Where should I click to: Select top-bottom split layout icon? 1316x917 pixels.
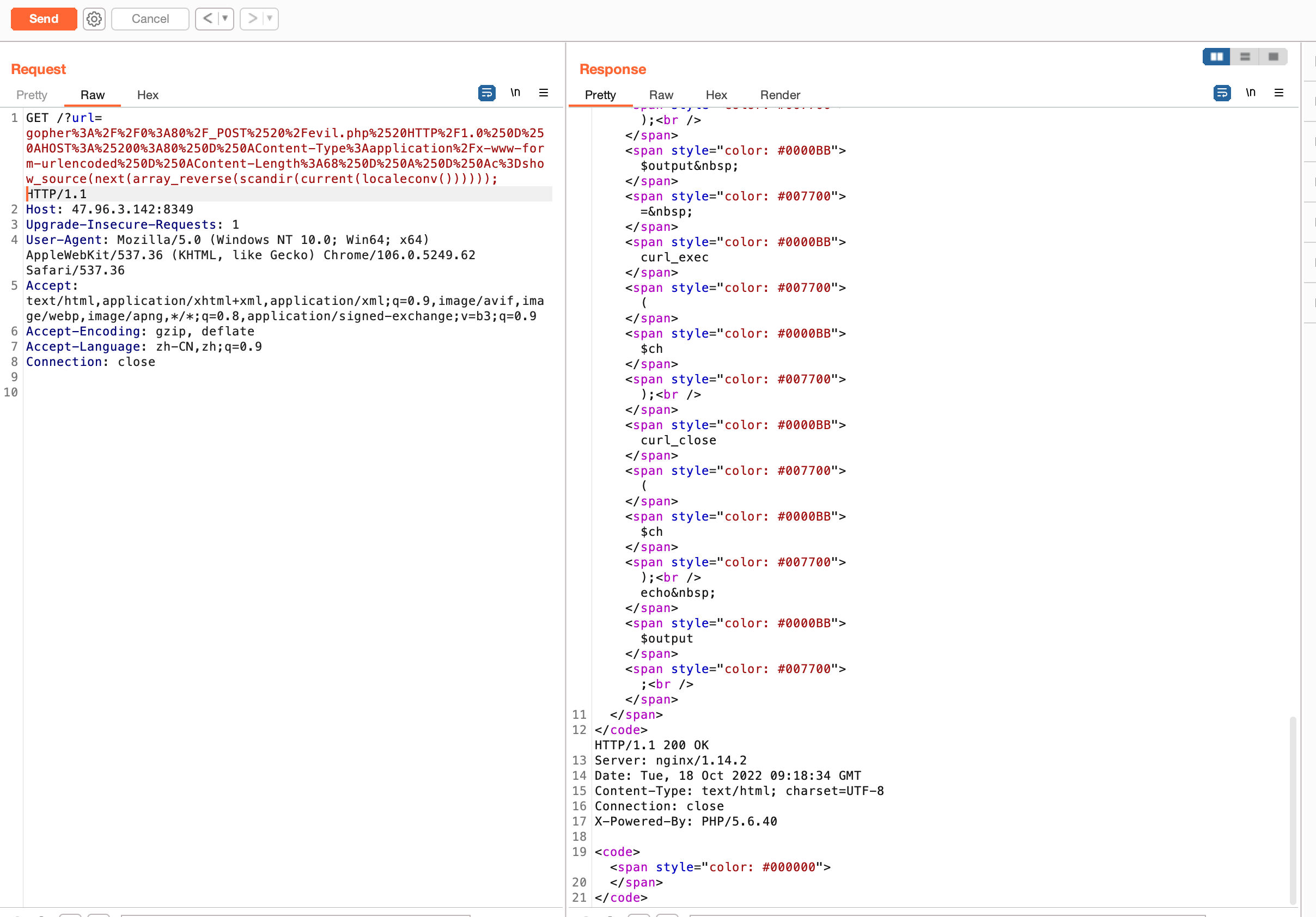1245,57
